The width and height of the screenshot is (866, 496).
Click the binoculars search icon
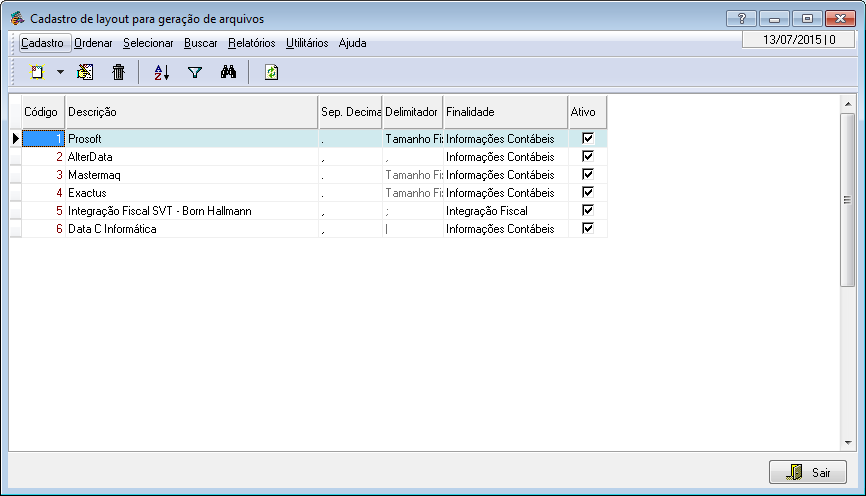point(227,72)
